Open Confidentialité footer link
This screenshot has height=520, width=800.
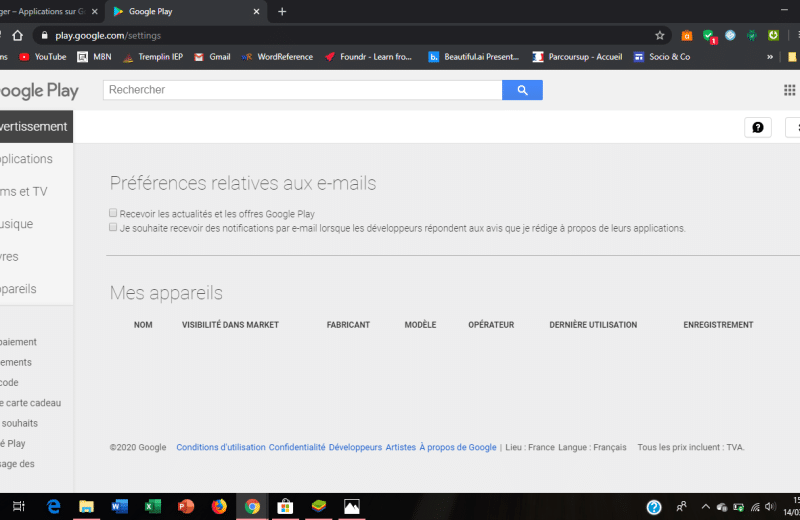click(x=297, y=448)
